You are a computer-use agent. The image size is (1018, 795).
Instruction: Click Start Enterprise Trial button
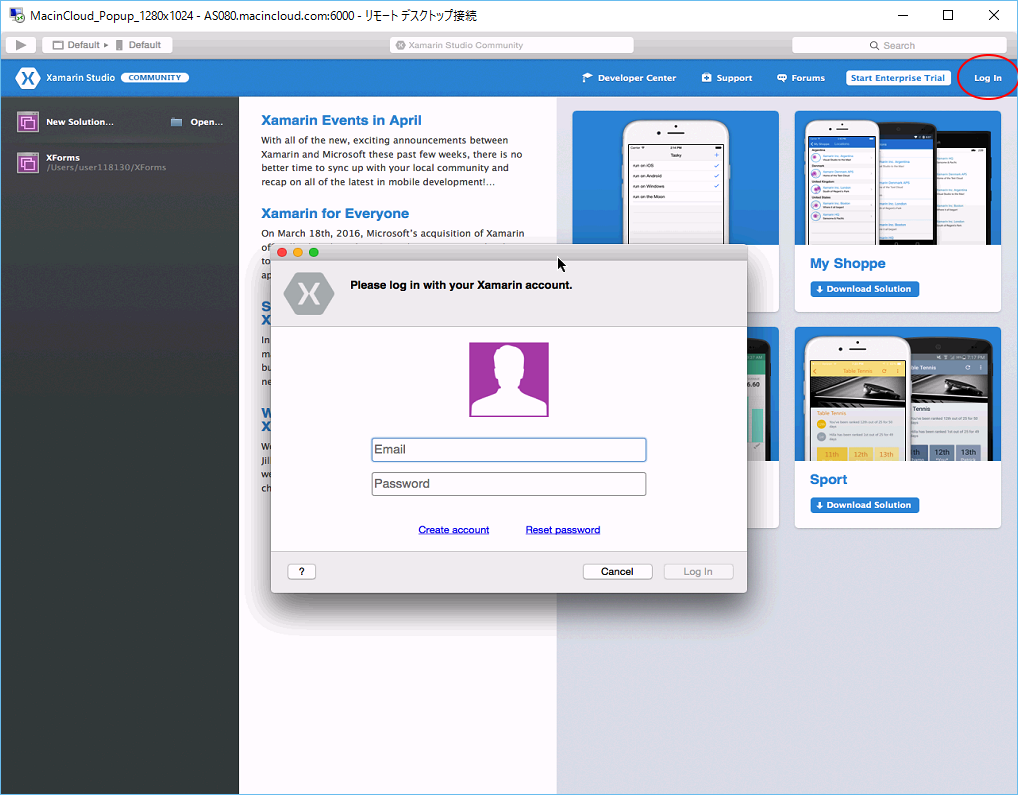(898, 78)
